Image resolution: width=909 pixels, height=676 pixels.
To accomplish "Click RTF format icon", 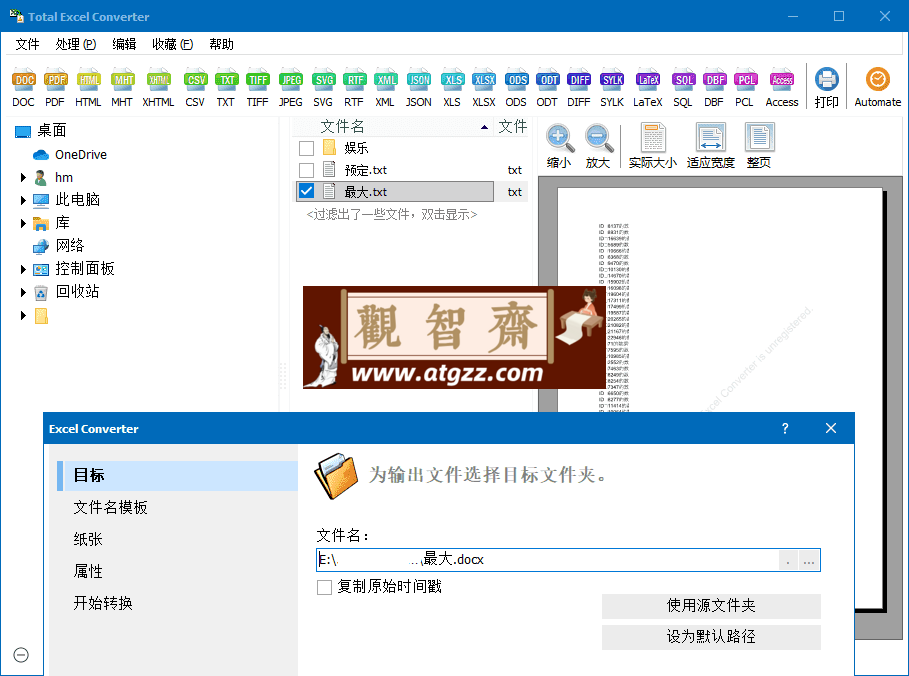I will coord(354,80).
